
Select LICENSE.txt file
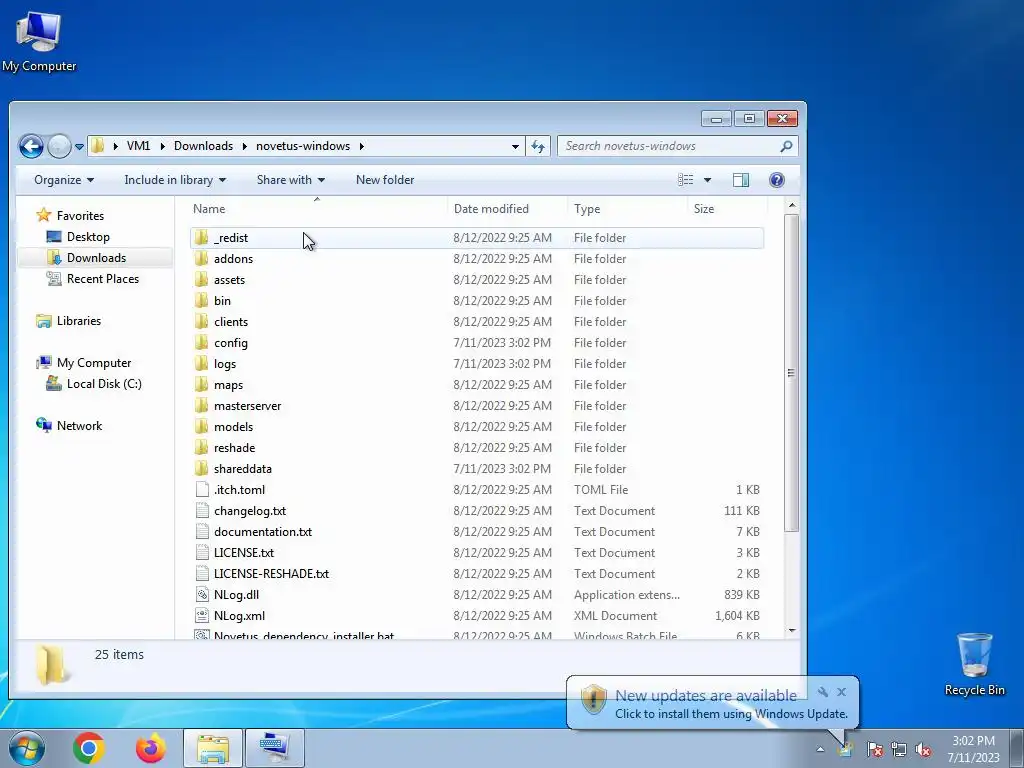[477, 552]
